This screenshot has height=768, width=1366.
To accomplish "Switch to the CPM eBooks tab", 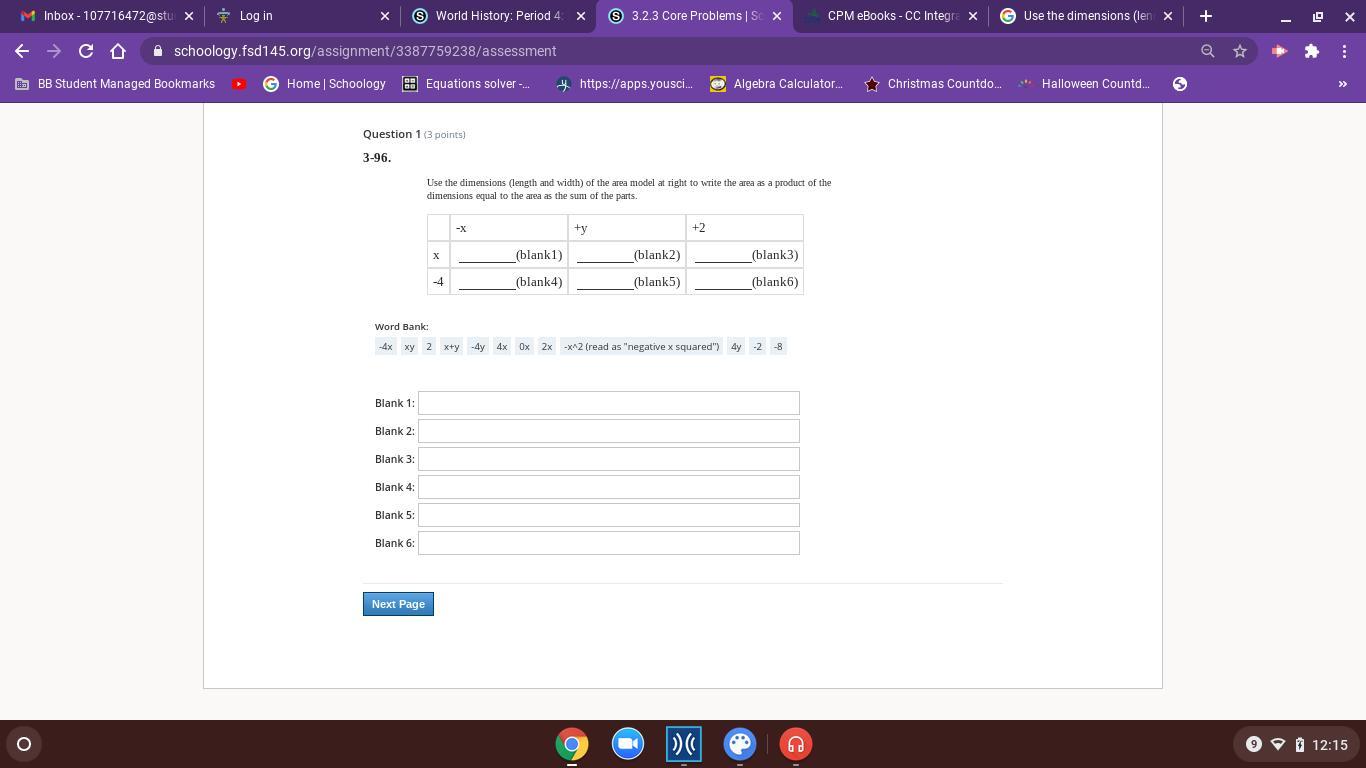I will tap(888, 16).
